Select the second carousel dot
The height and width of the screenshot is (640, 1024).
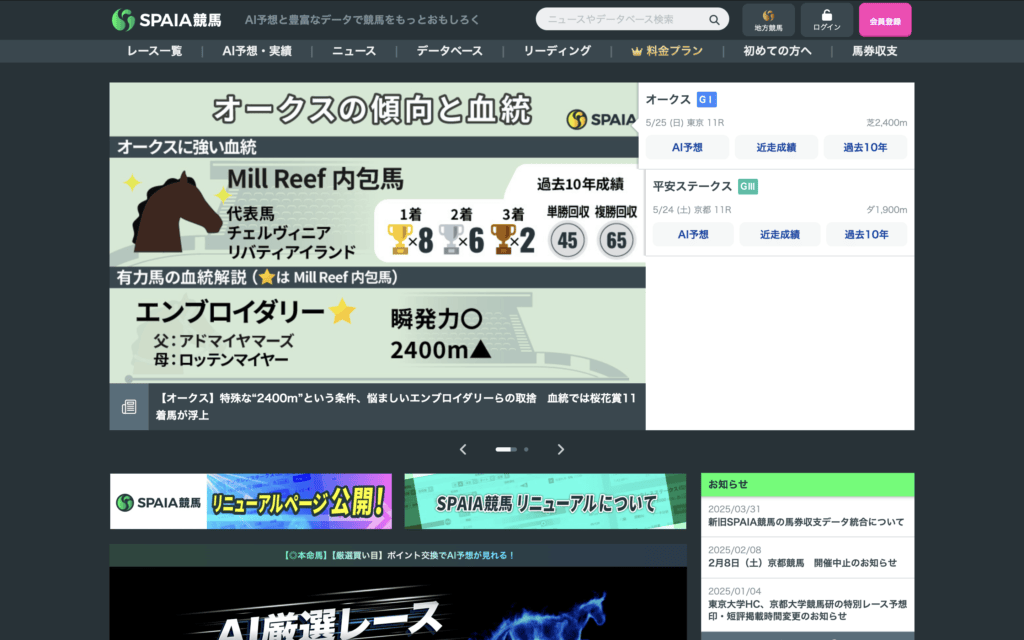tap(526, 449)
